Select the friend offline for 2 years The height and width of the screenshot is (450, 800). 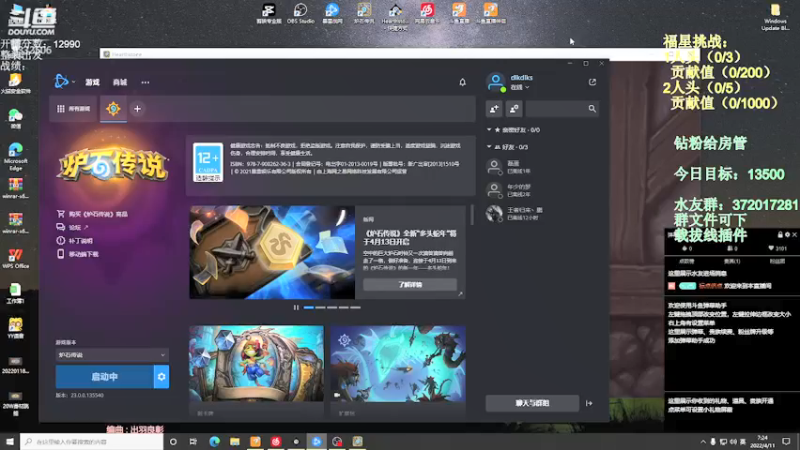[x=542, y=190]
